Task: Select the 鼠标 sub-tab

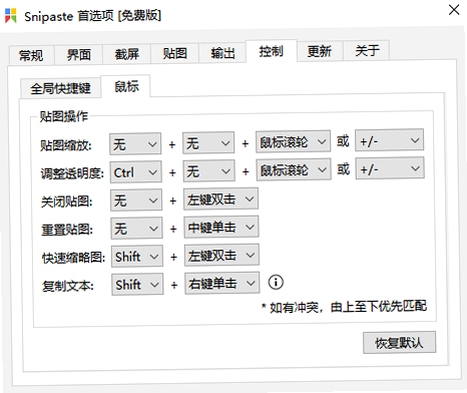Action: (126, 86)
